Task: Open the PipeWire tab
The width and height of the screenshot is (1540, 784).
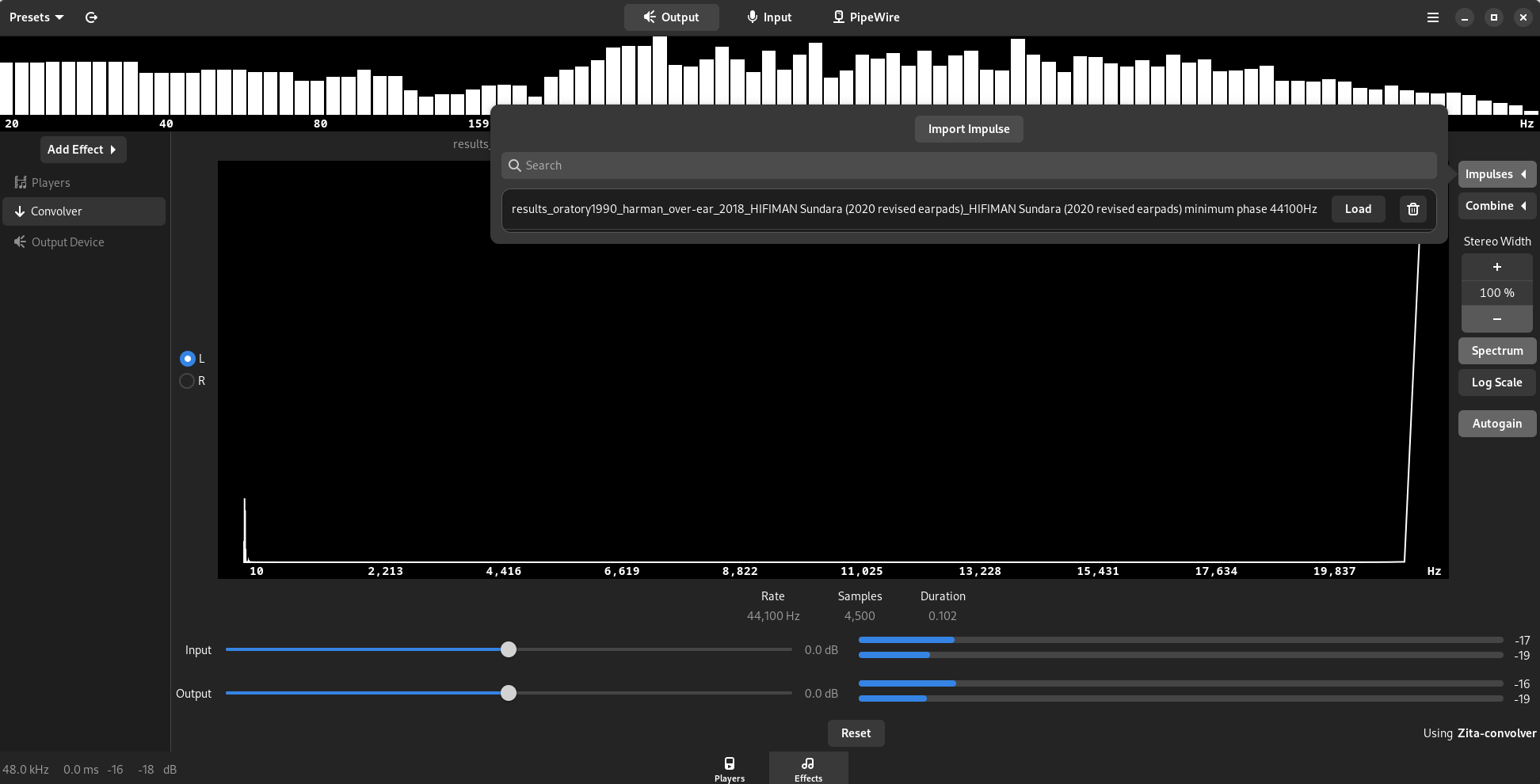Action: (x=866, y=17)
